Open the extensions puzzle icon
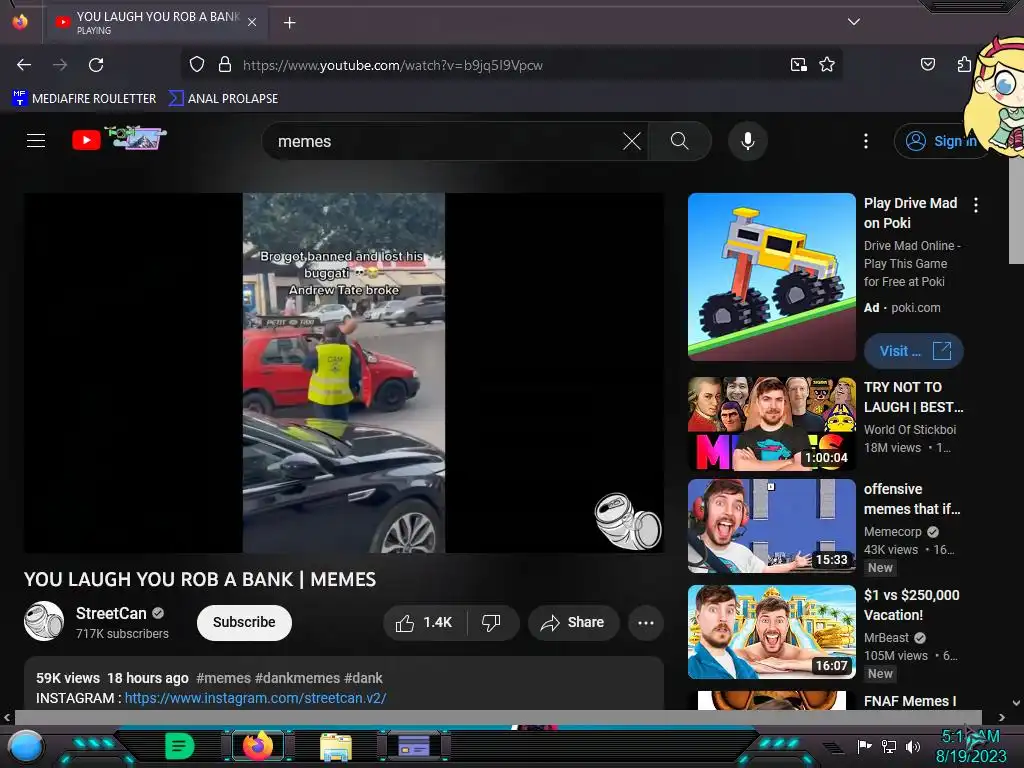This screenshot has width=1024, height=768. point(964,64)
